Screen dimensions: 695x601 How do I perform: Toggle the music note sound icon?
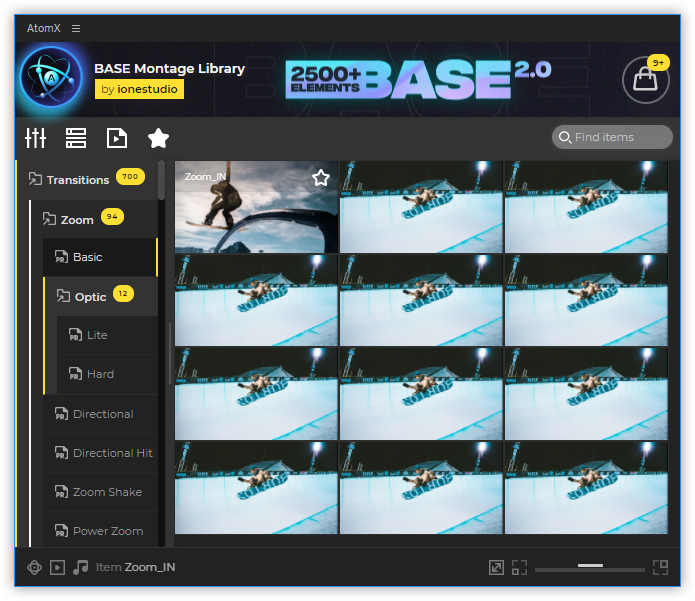point(80,567)
